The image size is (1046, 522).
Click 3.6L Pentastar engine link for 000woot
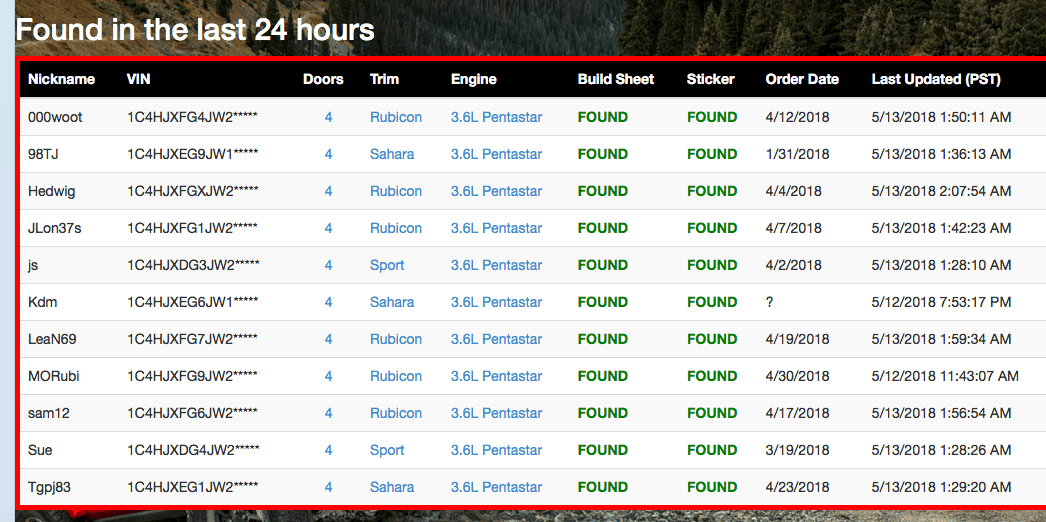496,117
